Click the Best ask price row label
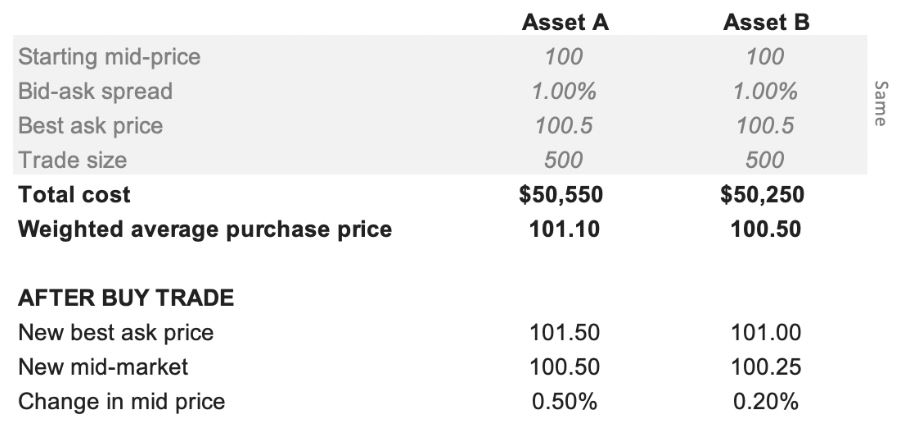 tap(90, 125)
